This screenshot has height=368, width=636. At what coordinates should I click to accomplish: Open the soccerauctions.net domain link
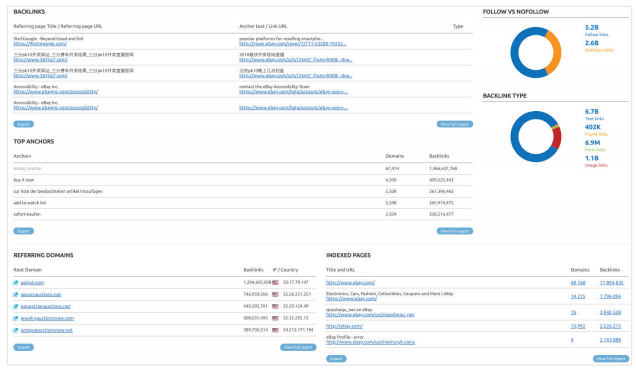[41, 295]
